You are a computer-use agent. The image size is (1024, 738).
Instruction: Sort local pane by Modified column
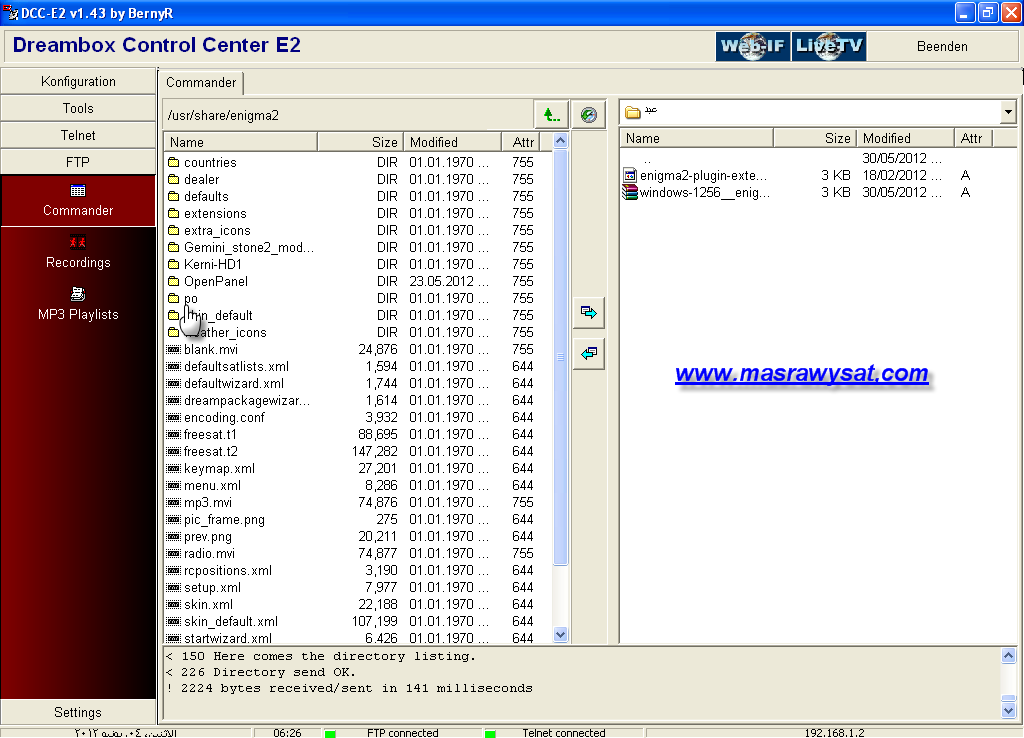[905, 138]
